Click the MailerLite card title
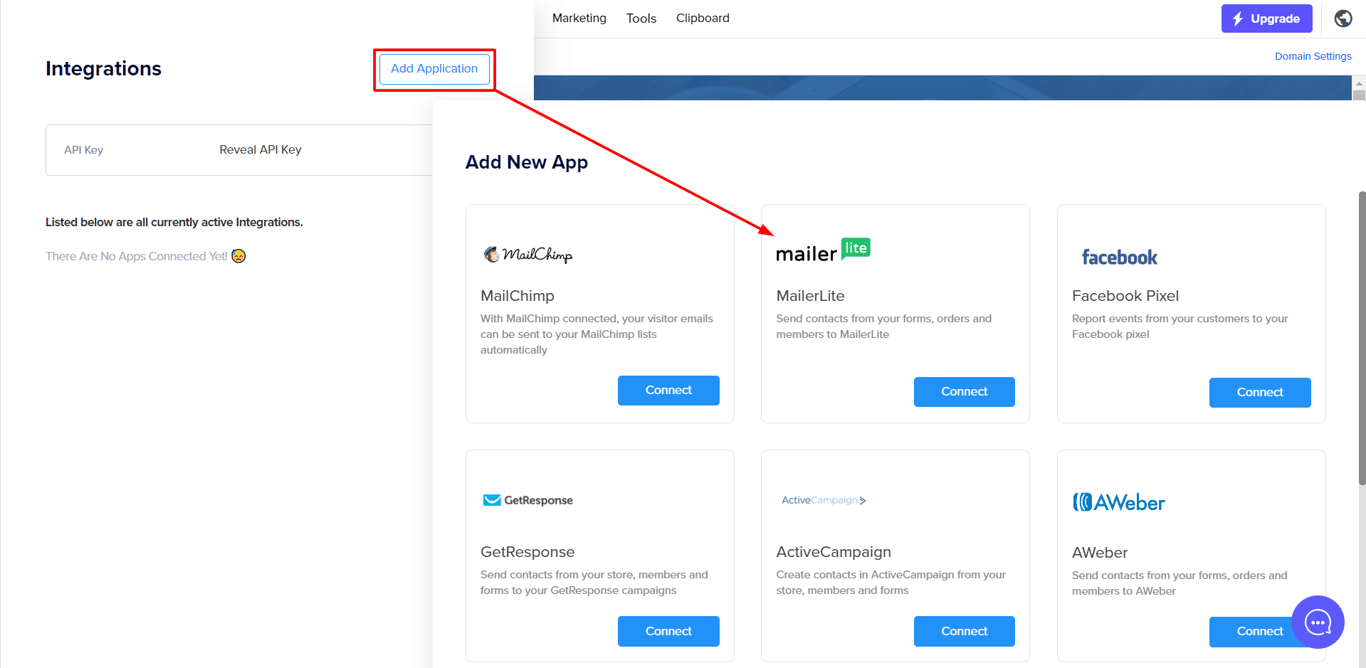Viewport: 1366px width, 668px height. (810, 296)
